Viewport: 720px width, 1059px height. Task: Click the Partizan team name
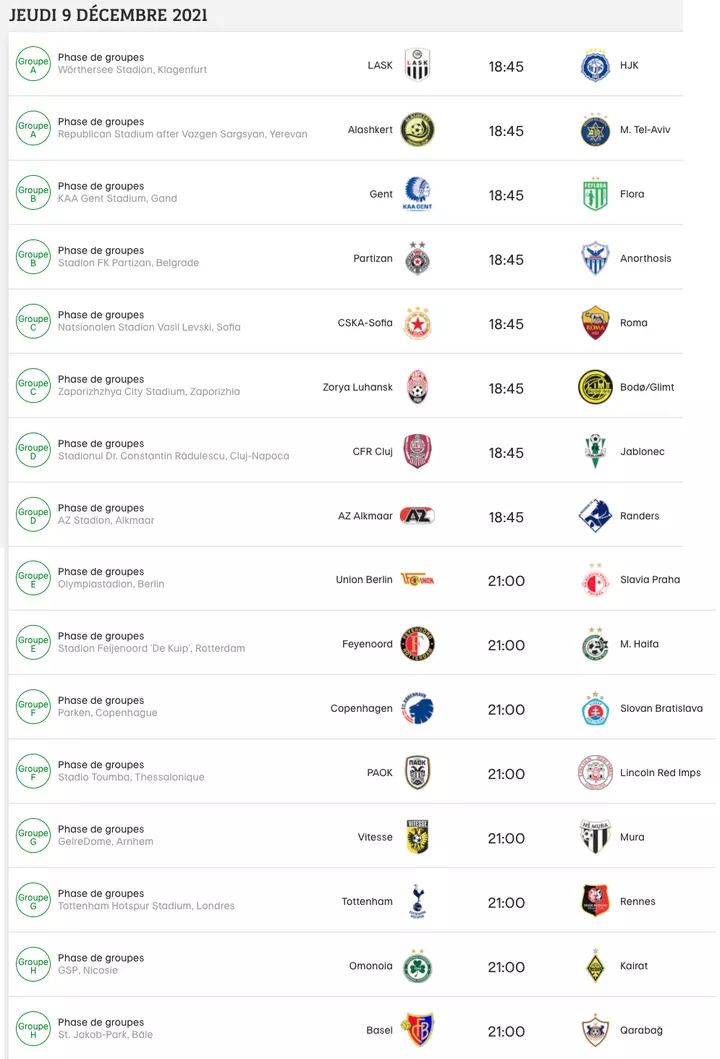[x=373, y=258]
